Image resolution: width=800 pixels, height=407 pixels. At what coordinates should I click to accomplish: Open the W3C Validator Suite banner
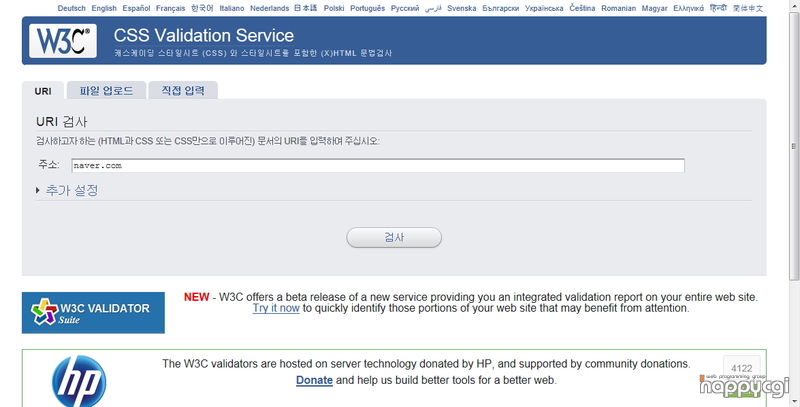click(x=93, y=313)
